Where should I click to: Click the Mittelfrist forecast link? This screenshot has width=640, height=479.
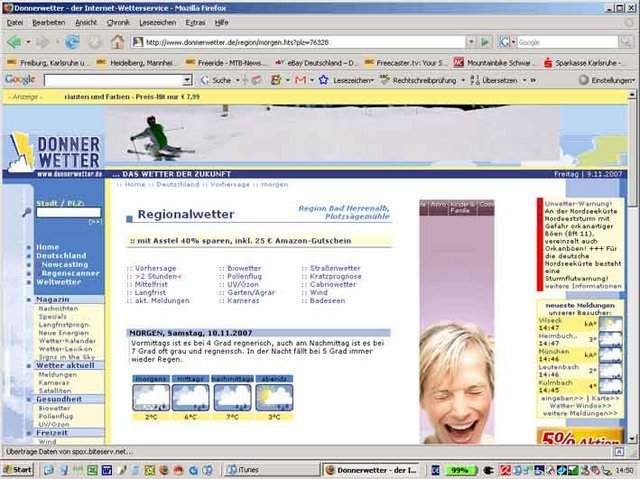pos(151,284)
